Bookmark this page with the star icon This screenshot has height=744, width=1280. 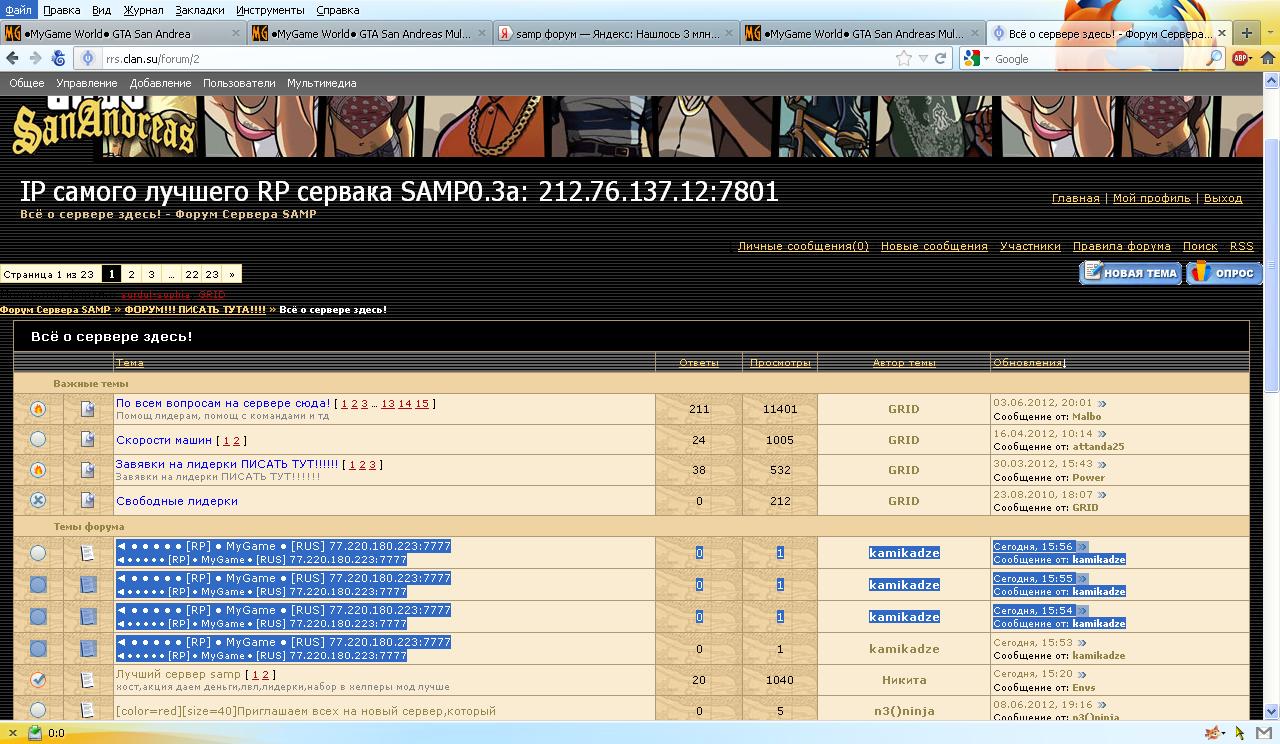(x=904, y=58)
